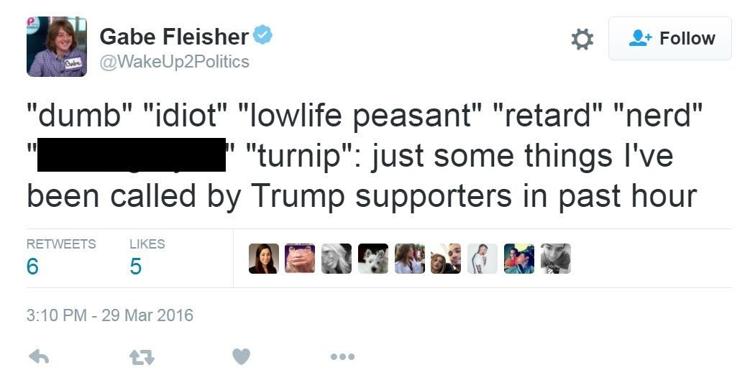This screenshot has width=750, height=375.
Task: Click the avatar of person in white shirt
Action: coord(482,258)
